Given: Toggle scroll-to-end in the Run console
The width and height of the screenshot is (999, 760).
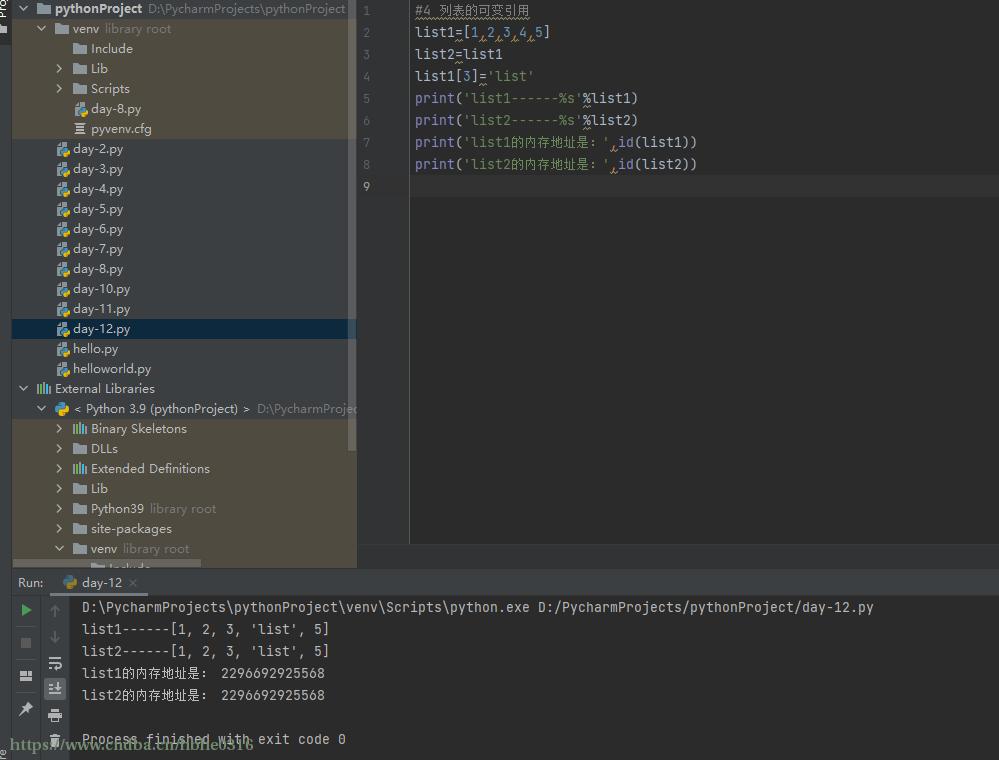Looking at the screenshot, I should coord(55,689).
